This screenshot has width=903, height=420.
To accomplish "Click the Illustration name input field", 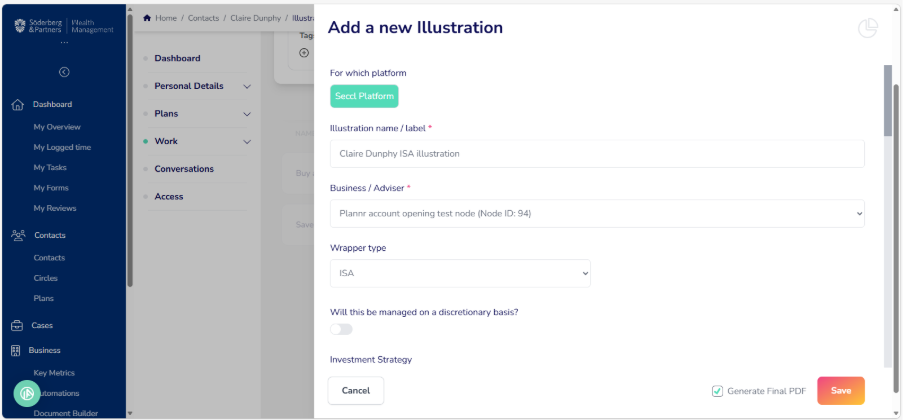I will [597, 154].
